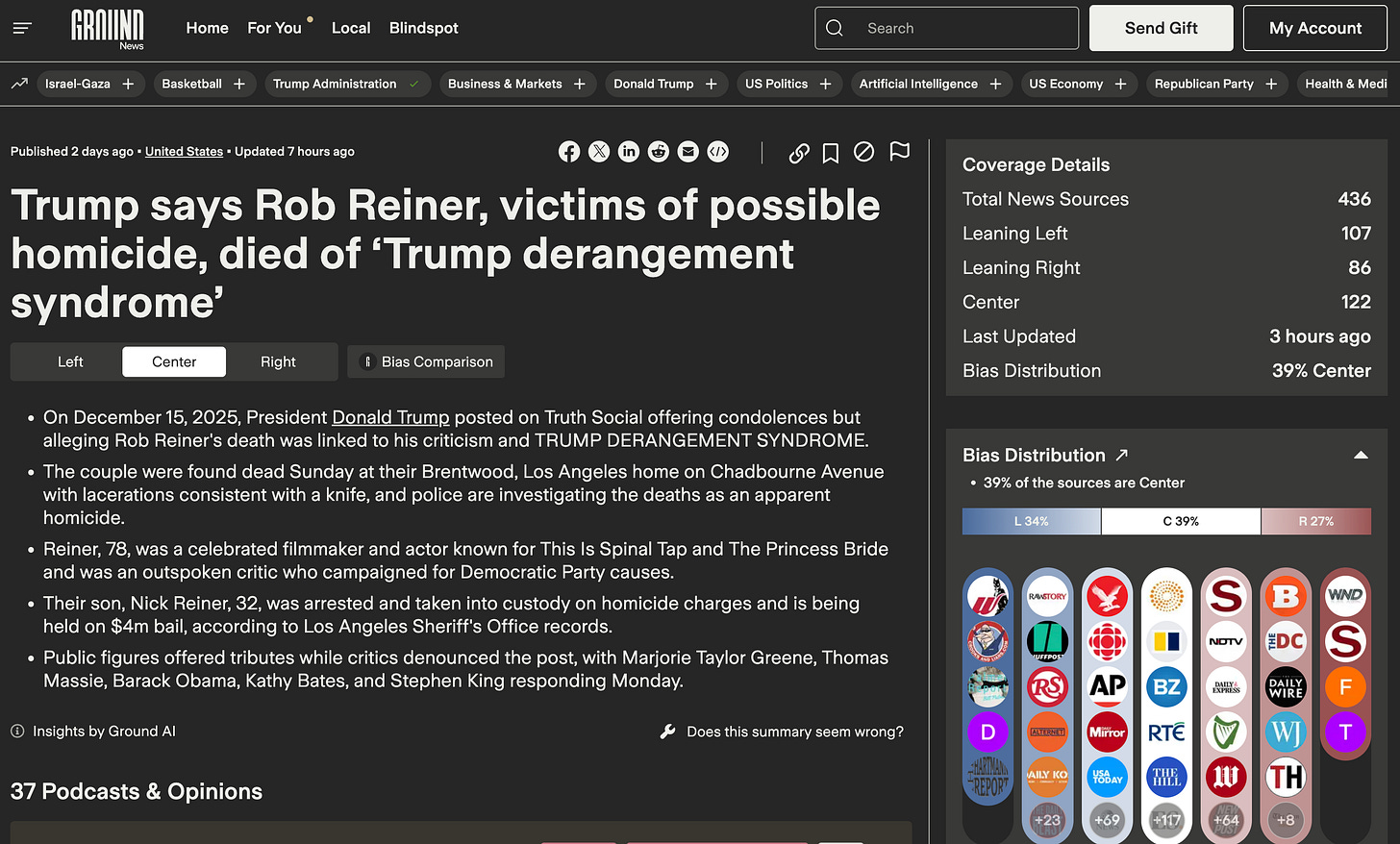Follow the Israel-Gaza topic
Image resolution: width=1400 pixels, height=844 pixels.
(128, 84)
